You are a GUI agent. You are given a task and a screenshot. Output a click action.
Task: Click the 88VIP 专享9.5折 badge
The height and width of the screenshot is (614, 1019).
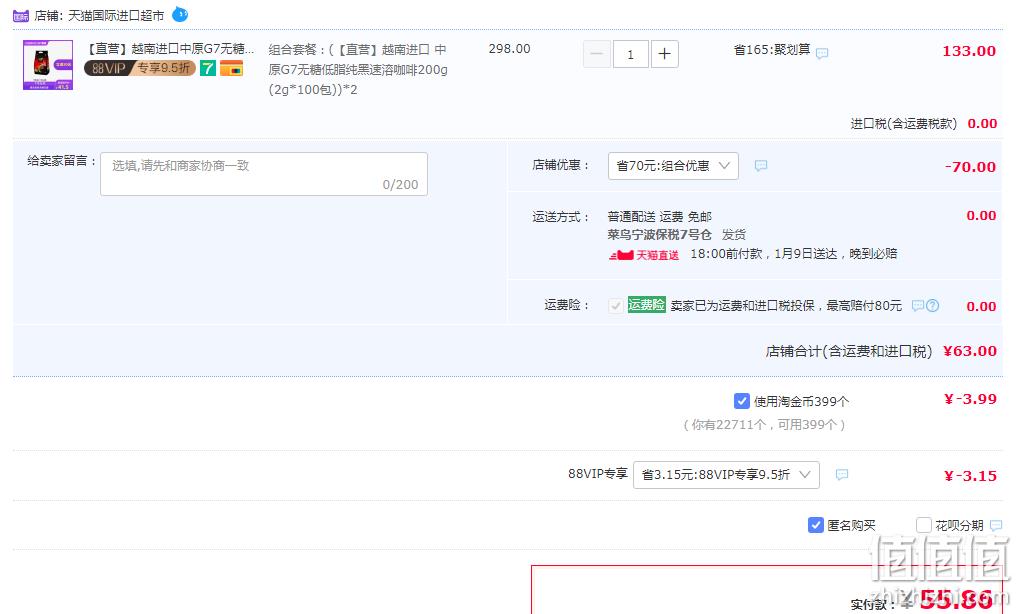[x=140, y=68]
